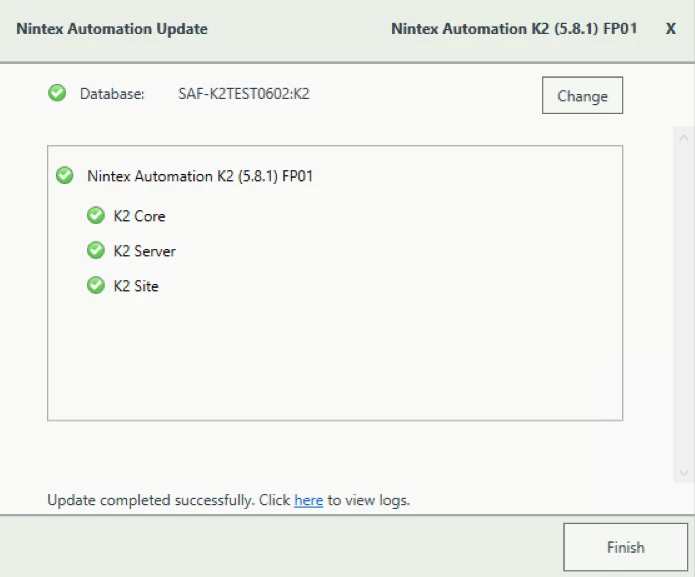The height and width of the screenshot is (577, 695).
Task: Click the green check icon for K2 Site
Action: click(96, 285)
